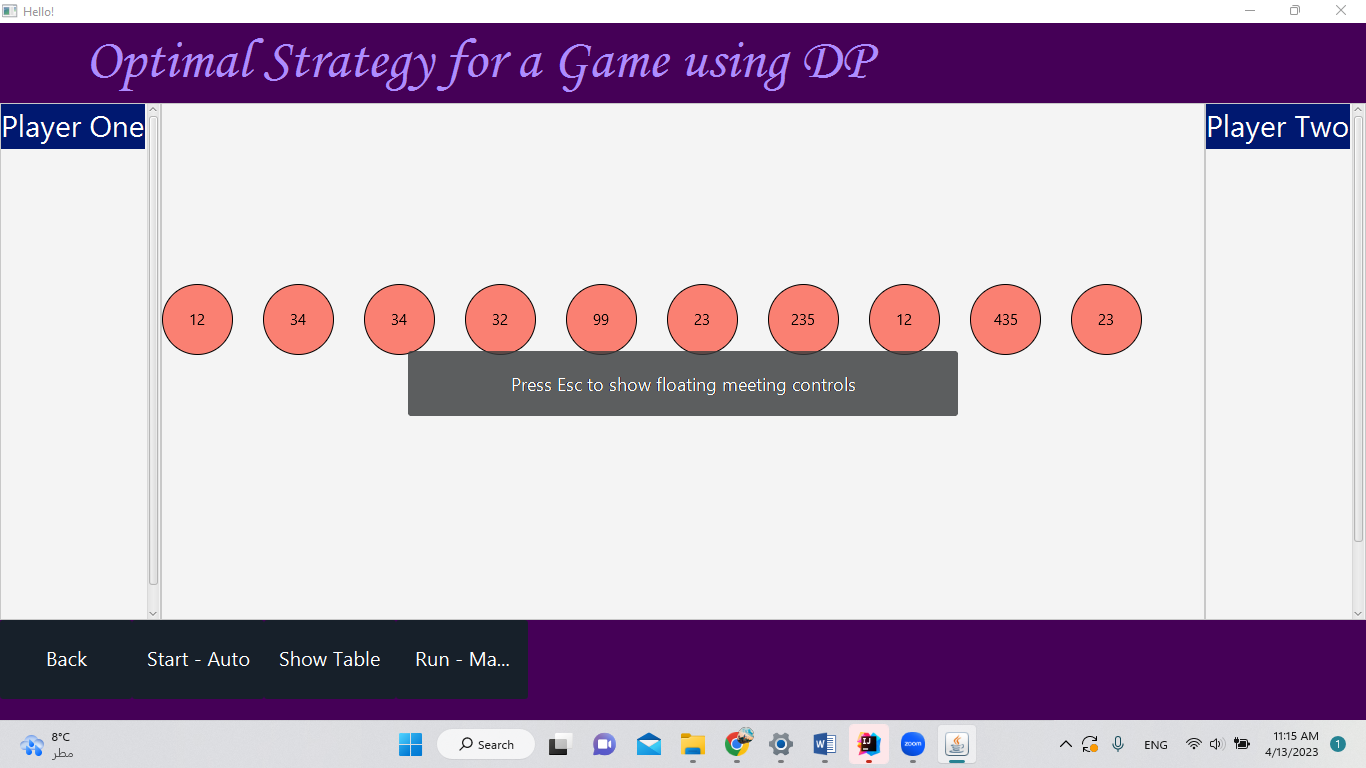Click the Player One scrollbar down arrow

(153, 613)
